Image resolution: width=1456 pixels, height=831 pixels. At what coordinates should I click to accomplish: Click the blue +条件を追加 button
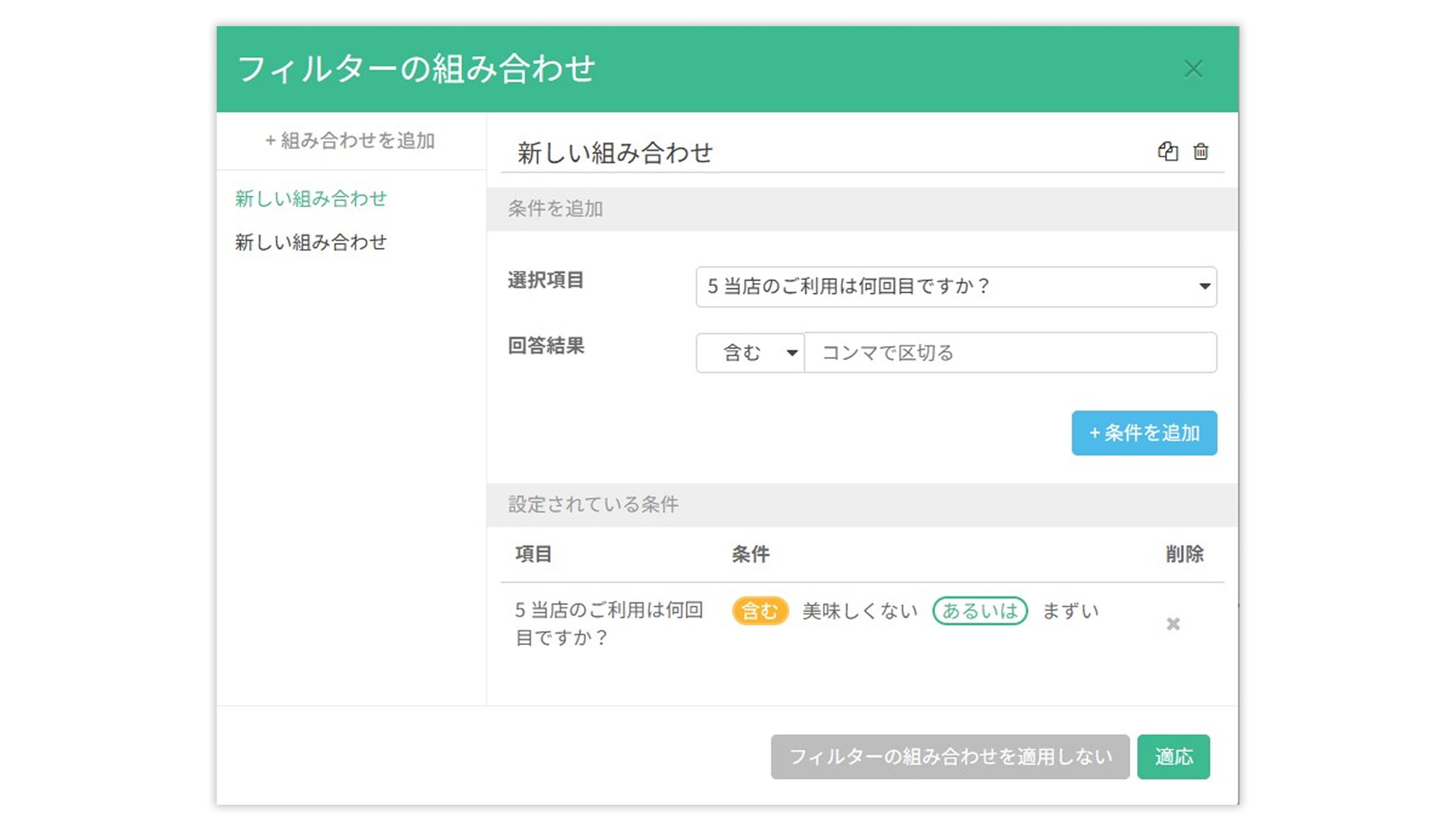(1144, 433)
